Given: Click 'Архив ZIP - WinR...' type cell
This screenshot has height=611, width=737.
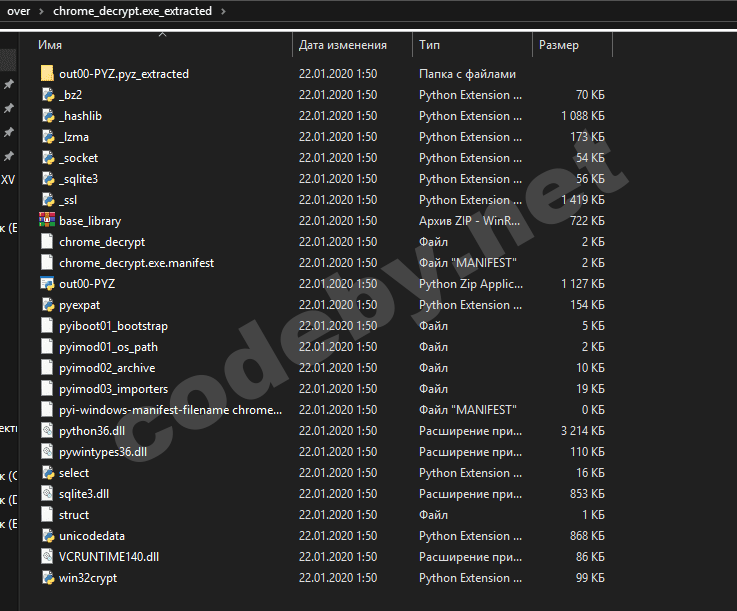Looking at the screenshot, I should 470,220.
